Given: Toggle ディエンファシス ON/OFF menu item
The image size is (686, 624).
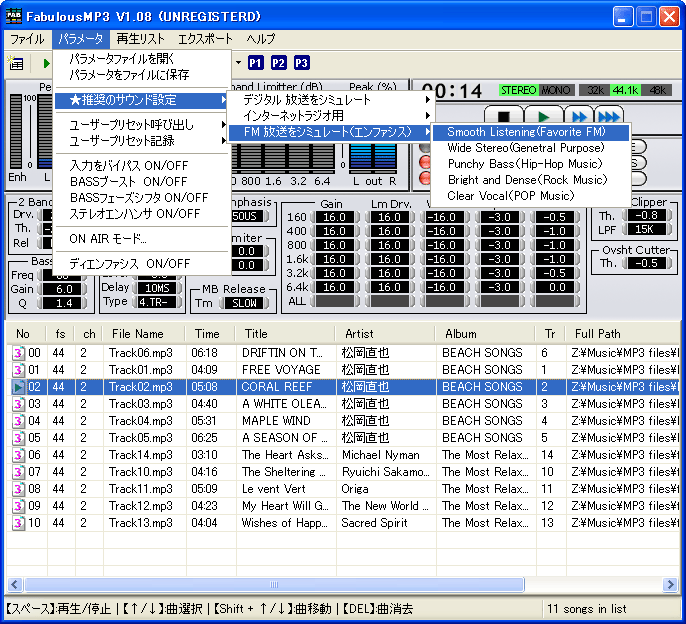Looking at the screenshot, I should tap(142, 264).
